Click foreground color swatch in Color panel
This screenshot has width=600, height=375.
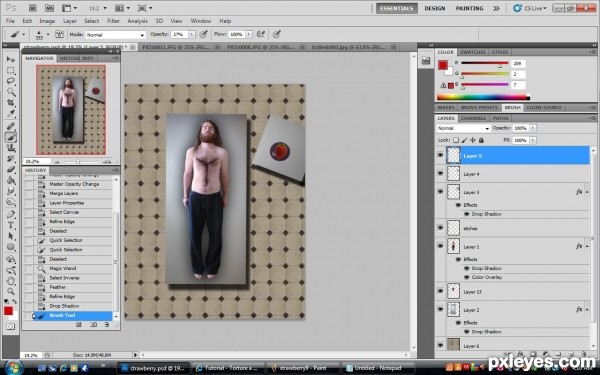[443, 65]
